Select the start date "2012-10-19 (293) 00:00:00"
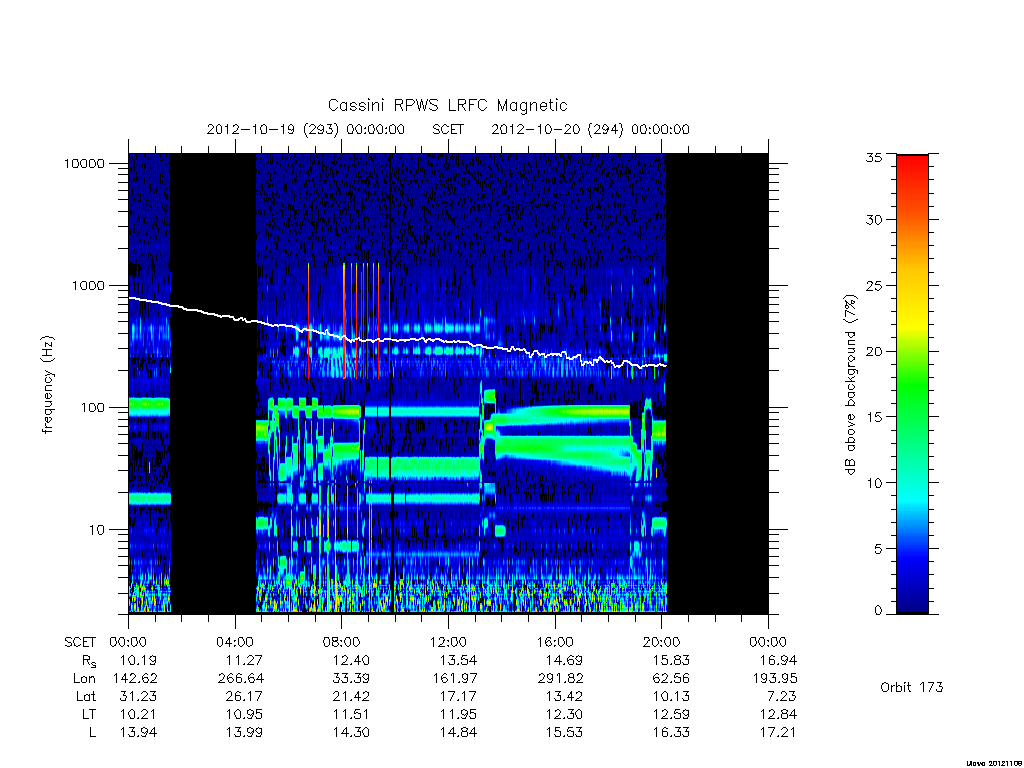Viewport: 1024px width, 768px height. pyautogui.click(x=306, y=129)
